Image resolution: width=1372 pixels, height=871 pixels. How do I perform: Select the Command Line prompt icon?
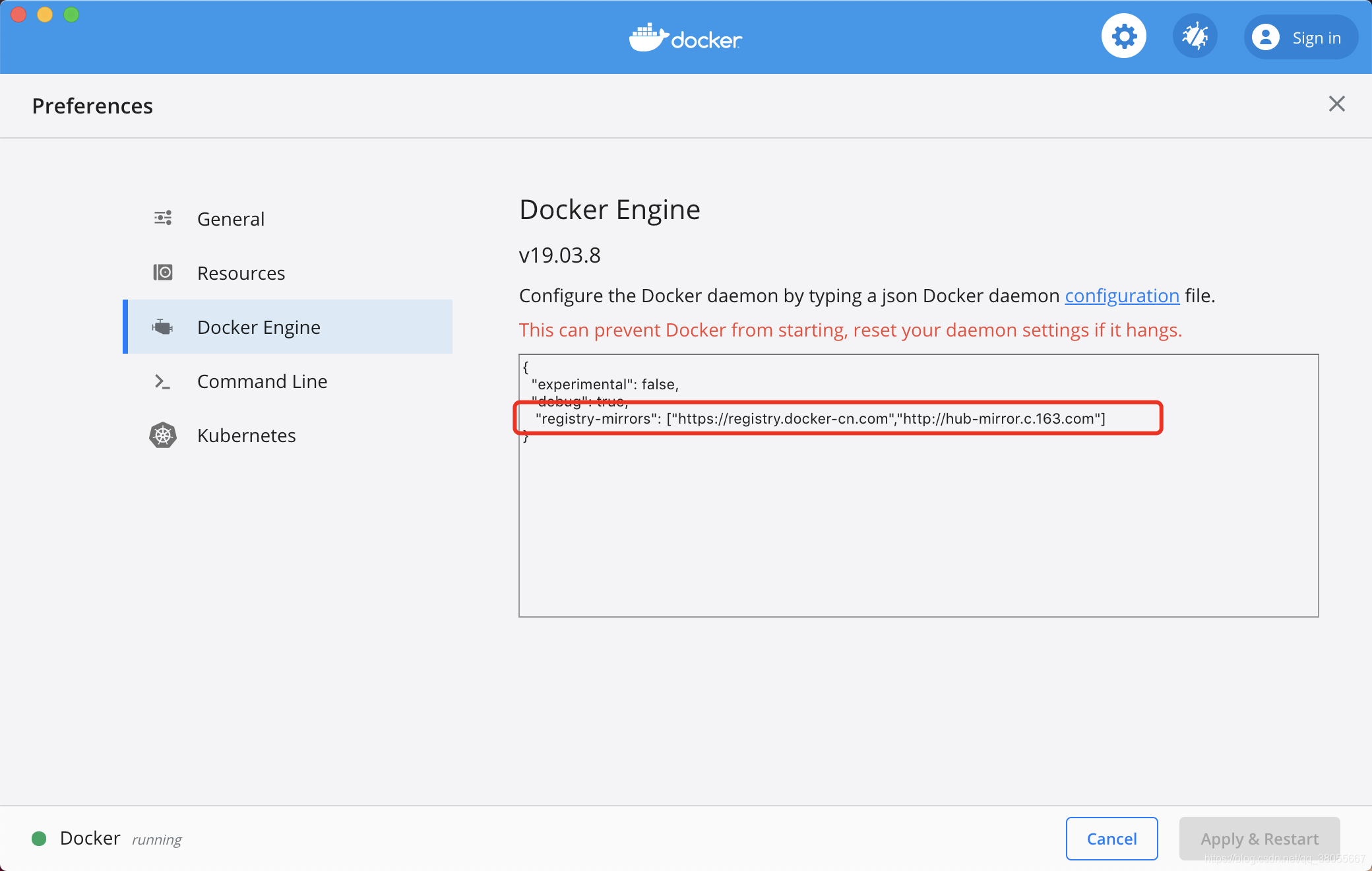pyautogui.click(x=162, y=381)
